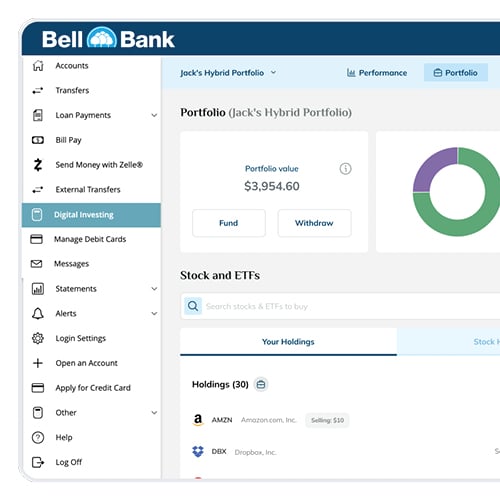Click the Portfolio value info icon
Image resolution: width=500 pixels, height=500 pixels.
click(x=345, y=169)
